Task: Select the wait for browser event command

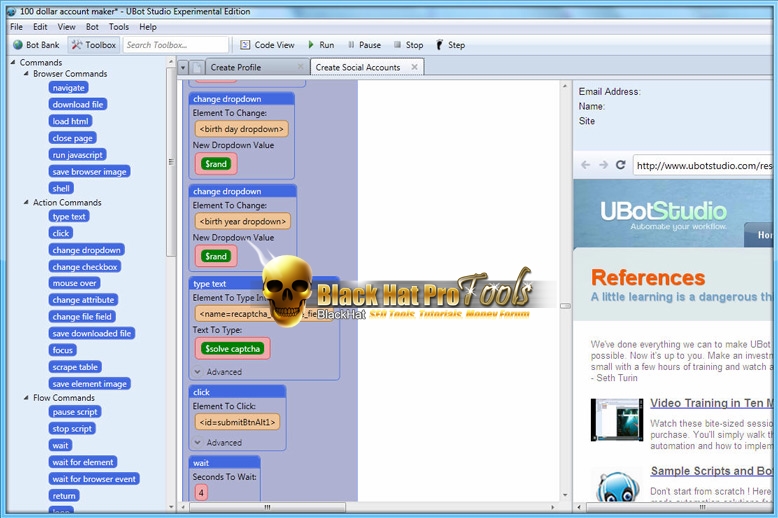Action: (x=94, y=479)
